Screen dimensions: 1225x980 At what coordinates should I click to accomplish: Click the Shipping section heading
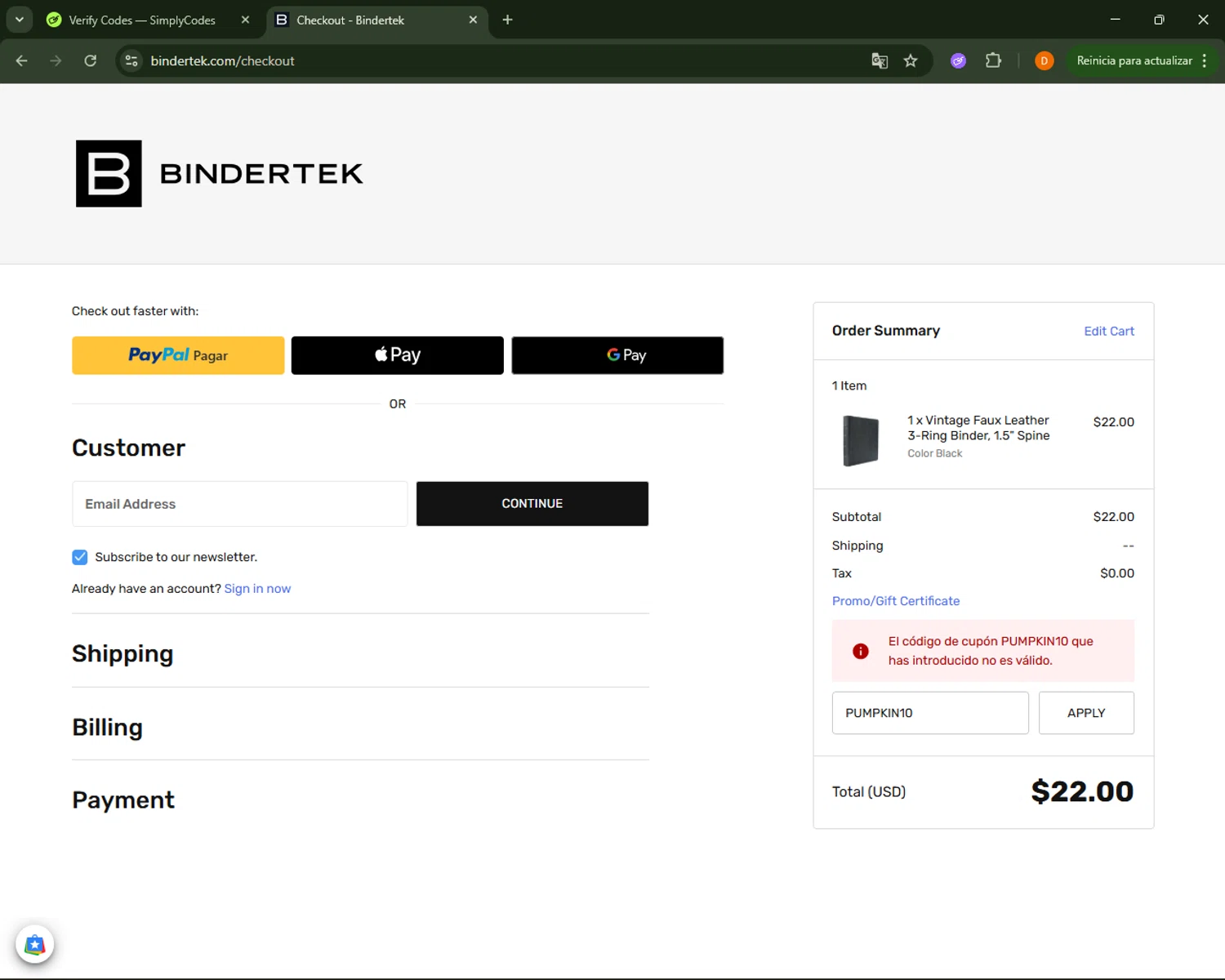(122, 653)
